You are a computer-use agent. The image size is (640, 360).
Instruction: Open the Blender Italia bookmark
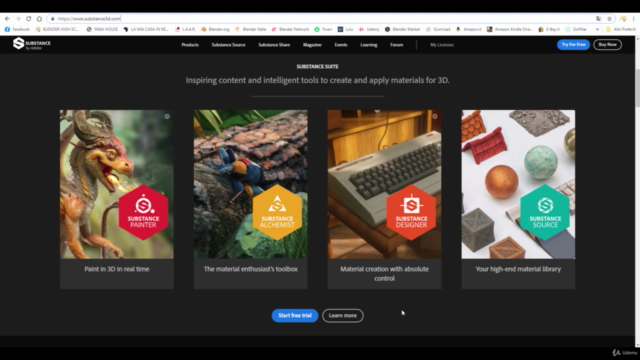tap(251, 29)
